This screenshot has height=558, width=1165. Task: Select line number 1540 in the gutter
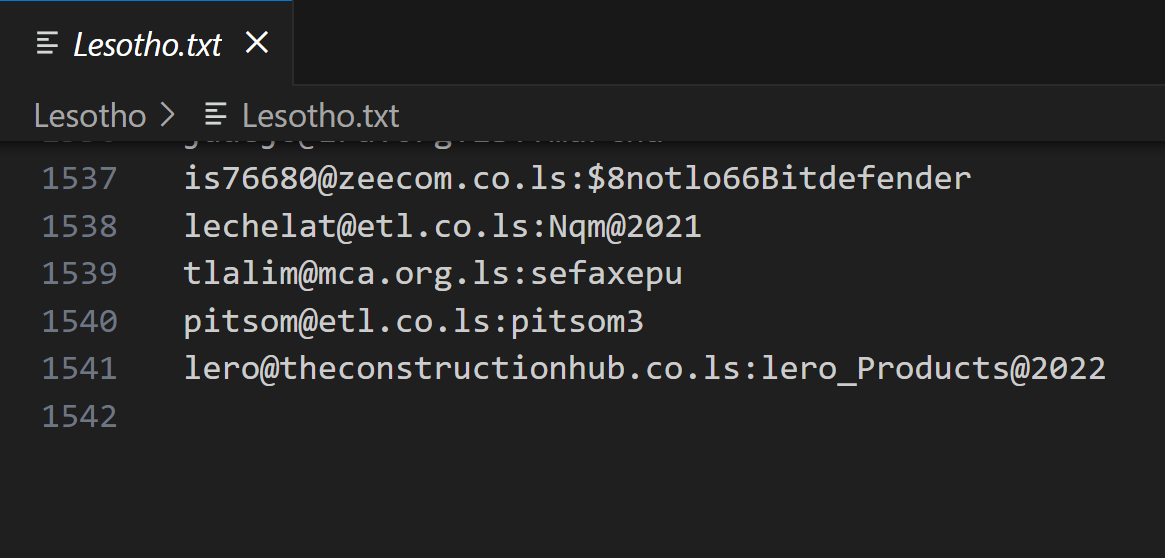coord(80,321)
